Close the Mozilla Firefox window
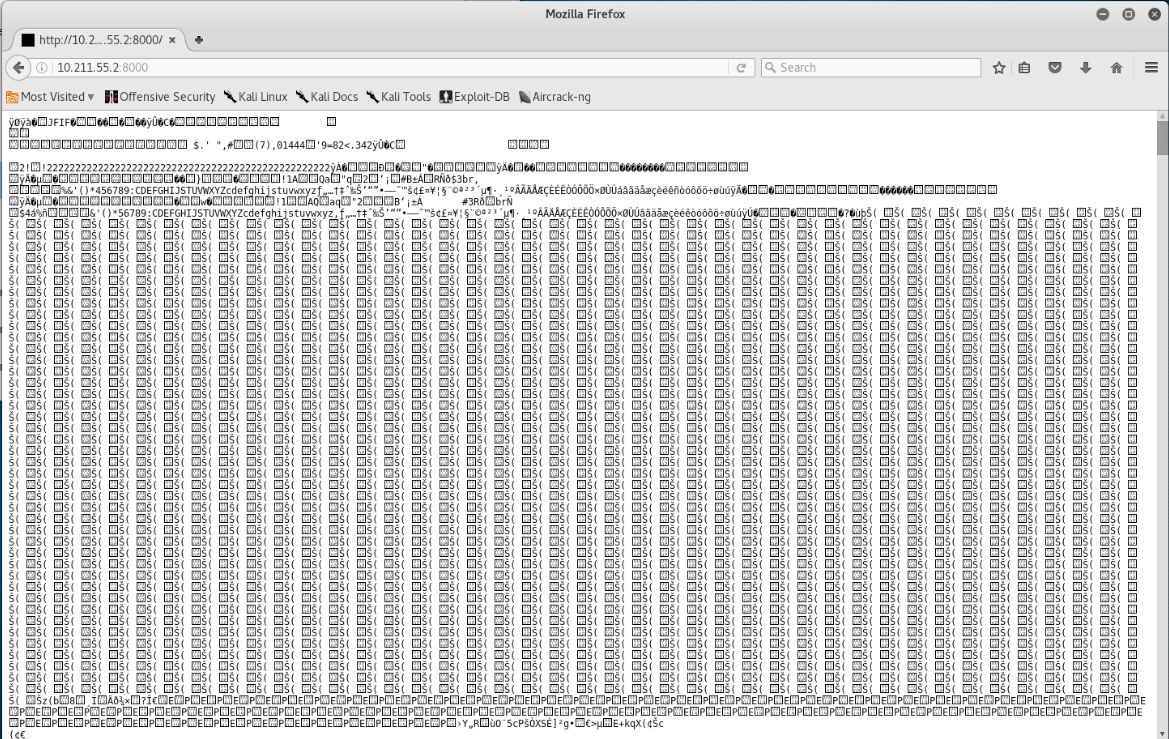The width and height of the screenshot is (1169, 739). [x=1153, y=14]
